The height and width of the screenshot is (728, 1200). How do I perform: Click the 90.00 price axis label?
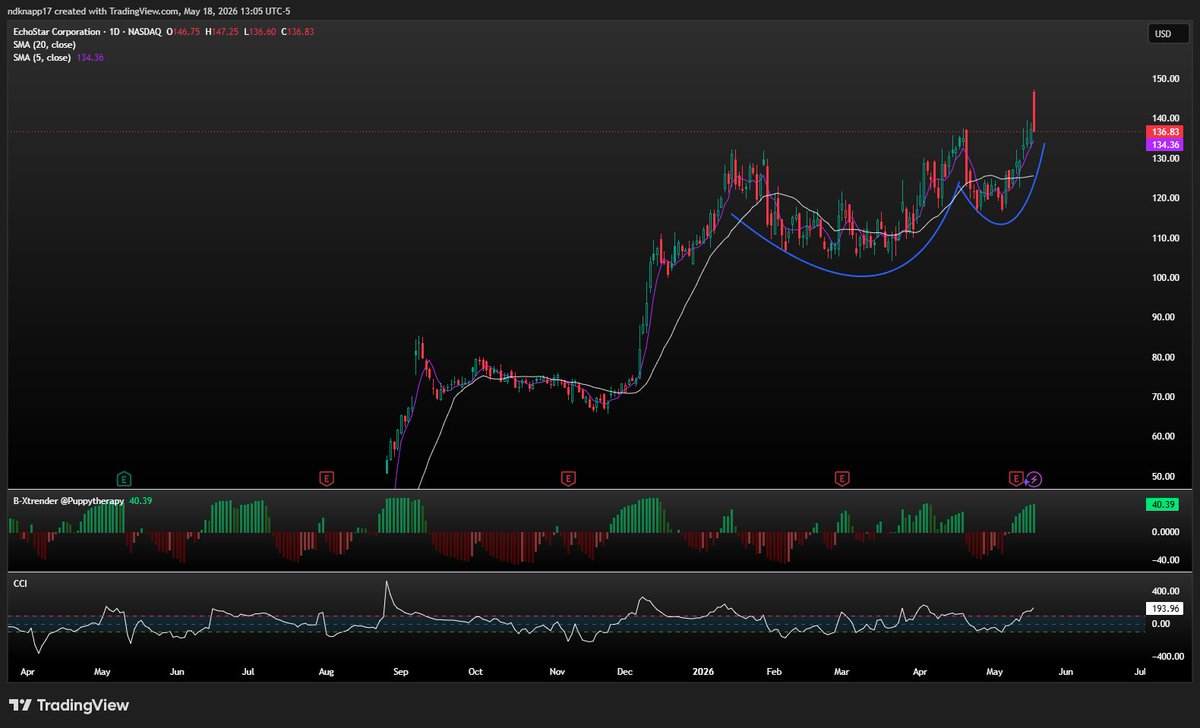(1165, 317)
